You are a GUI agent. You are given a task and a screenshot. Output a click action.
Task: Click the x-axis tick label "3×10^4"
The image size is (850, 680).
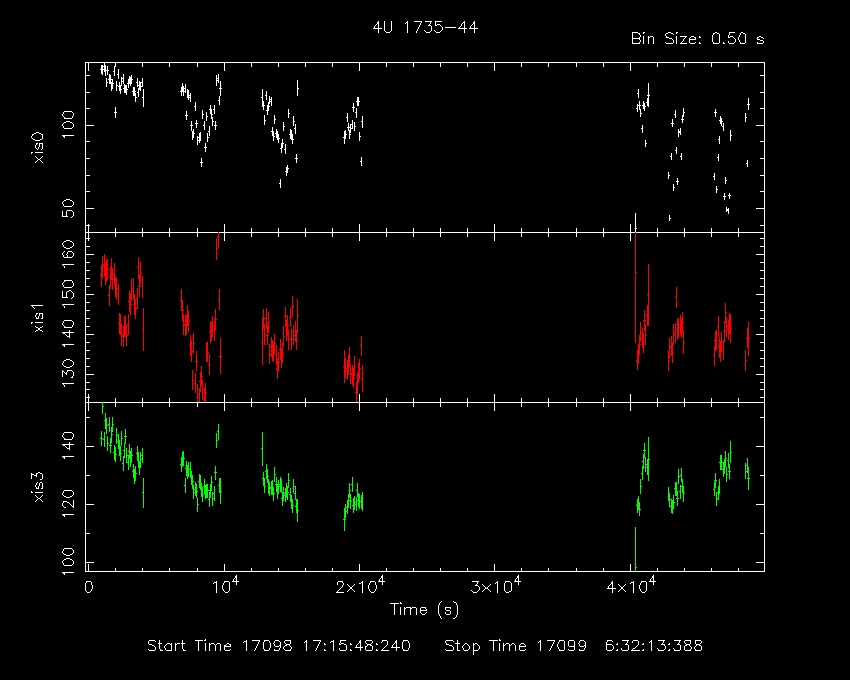[495, 586]
